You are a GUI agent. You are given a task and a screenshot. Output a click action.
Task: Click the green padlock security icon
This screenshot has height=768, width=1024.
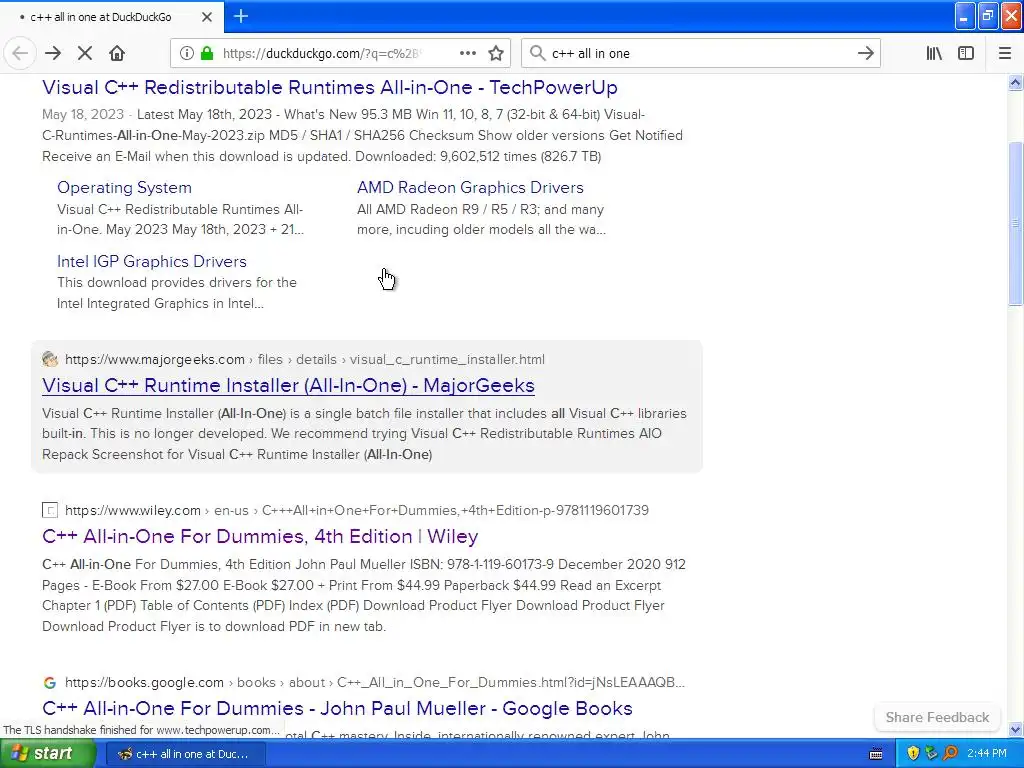coord(207,54)
